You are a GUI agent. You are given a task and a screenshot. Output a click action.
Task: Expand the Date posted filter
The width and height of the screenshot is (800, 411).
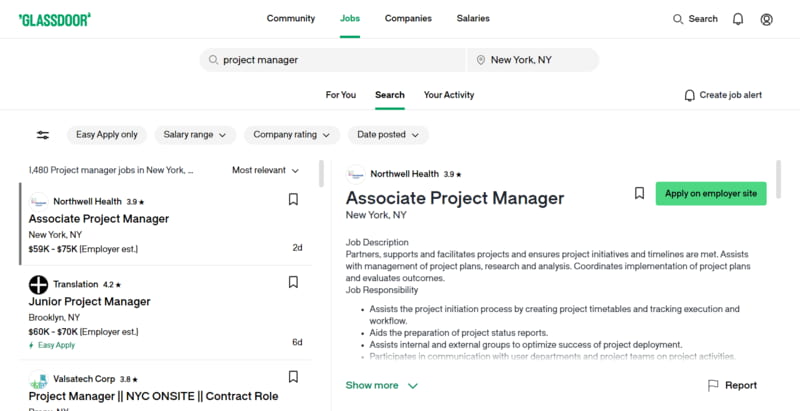pos(388,135)
